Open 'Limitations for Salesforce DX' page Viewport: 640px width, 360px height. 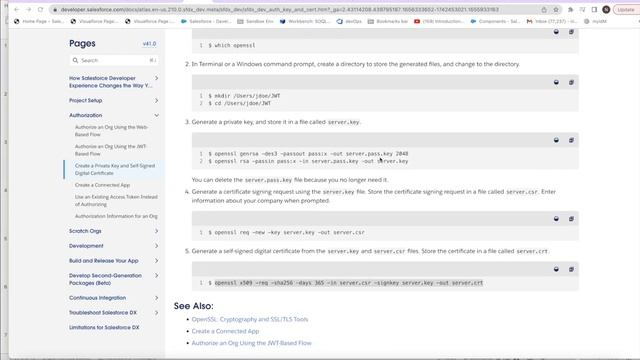click(104, 327)
